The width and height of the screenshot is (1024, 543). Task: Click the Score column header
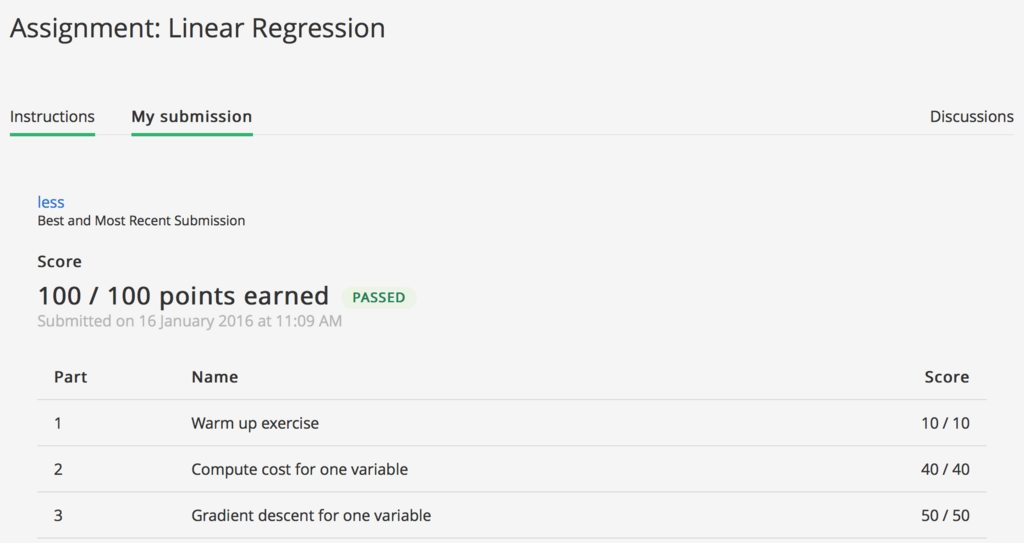pyautogui.click(x=947, y=377)
